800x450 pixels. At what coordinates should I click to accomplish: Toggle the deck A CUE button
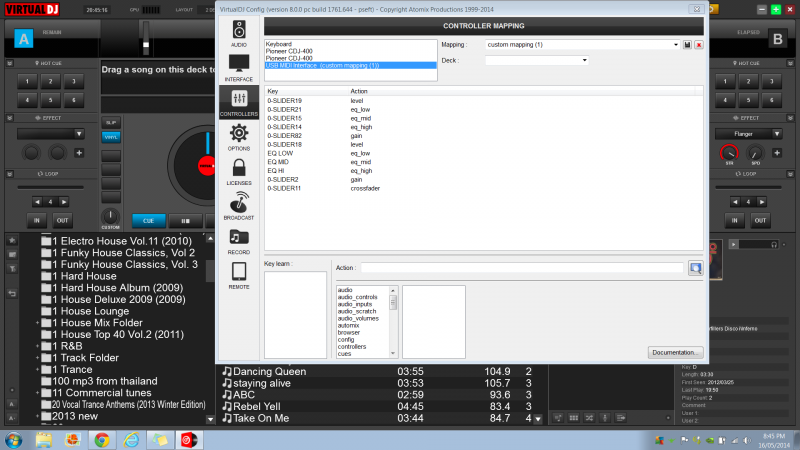[148, 221]
